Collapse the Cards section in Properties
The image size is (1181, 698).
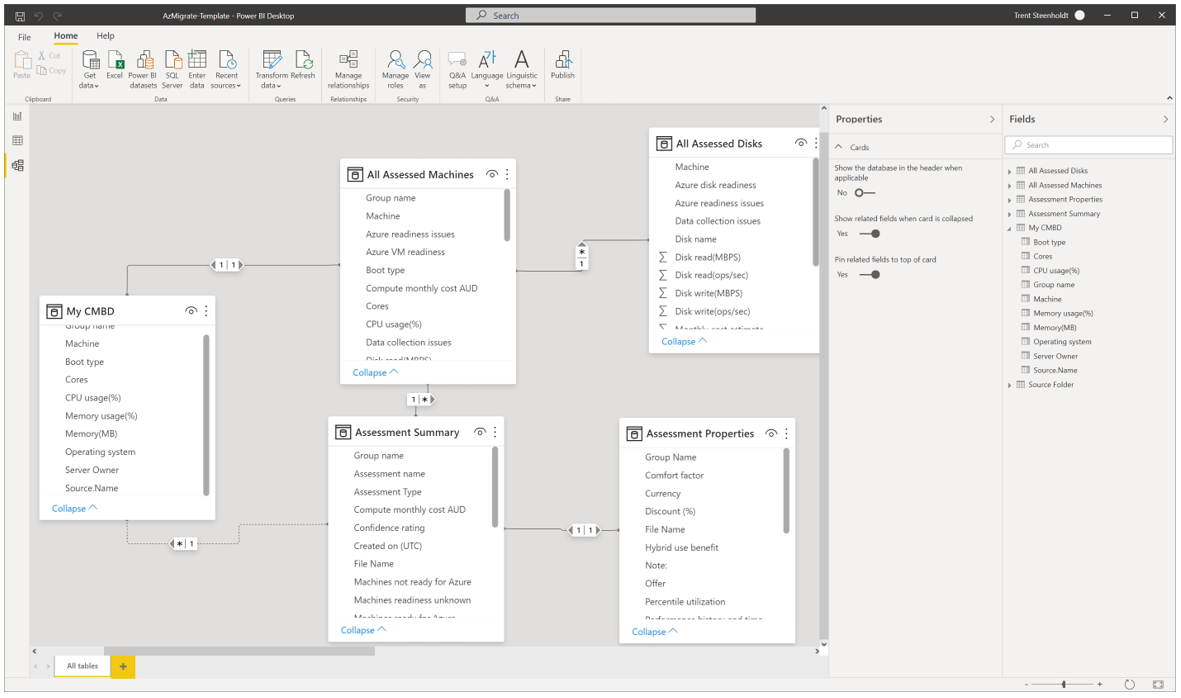click(839, 148)
